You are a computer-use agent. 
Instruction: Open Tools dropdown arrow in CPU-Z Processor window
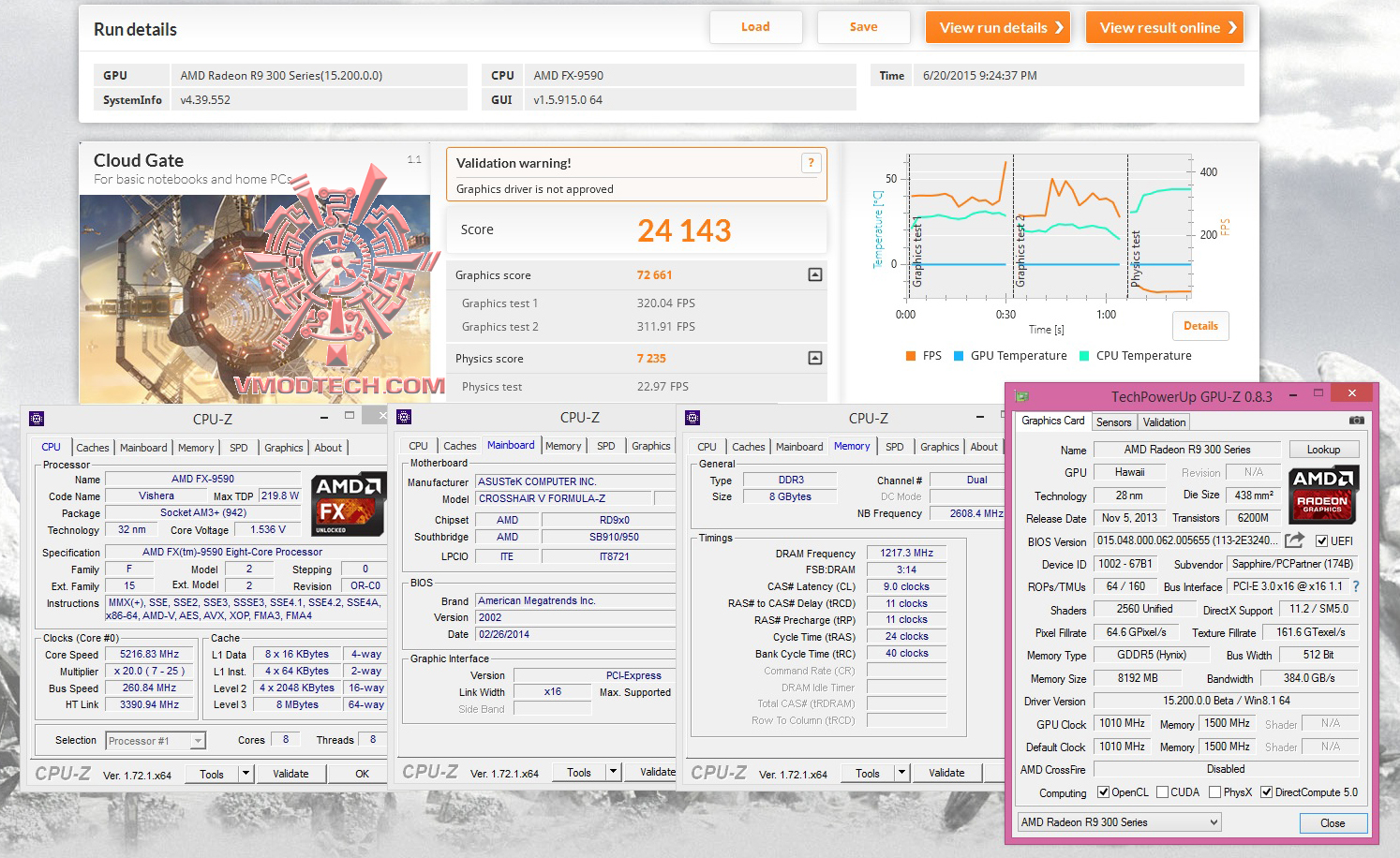(x=246, y=774)
